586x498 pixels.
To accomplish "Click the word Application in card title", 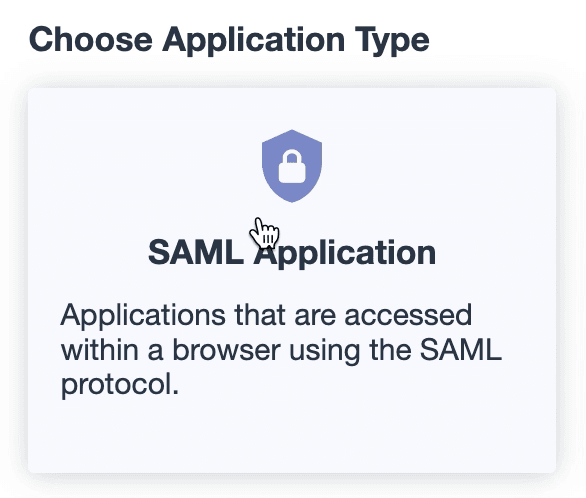I will coord(345,254).
